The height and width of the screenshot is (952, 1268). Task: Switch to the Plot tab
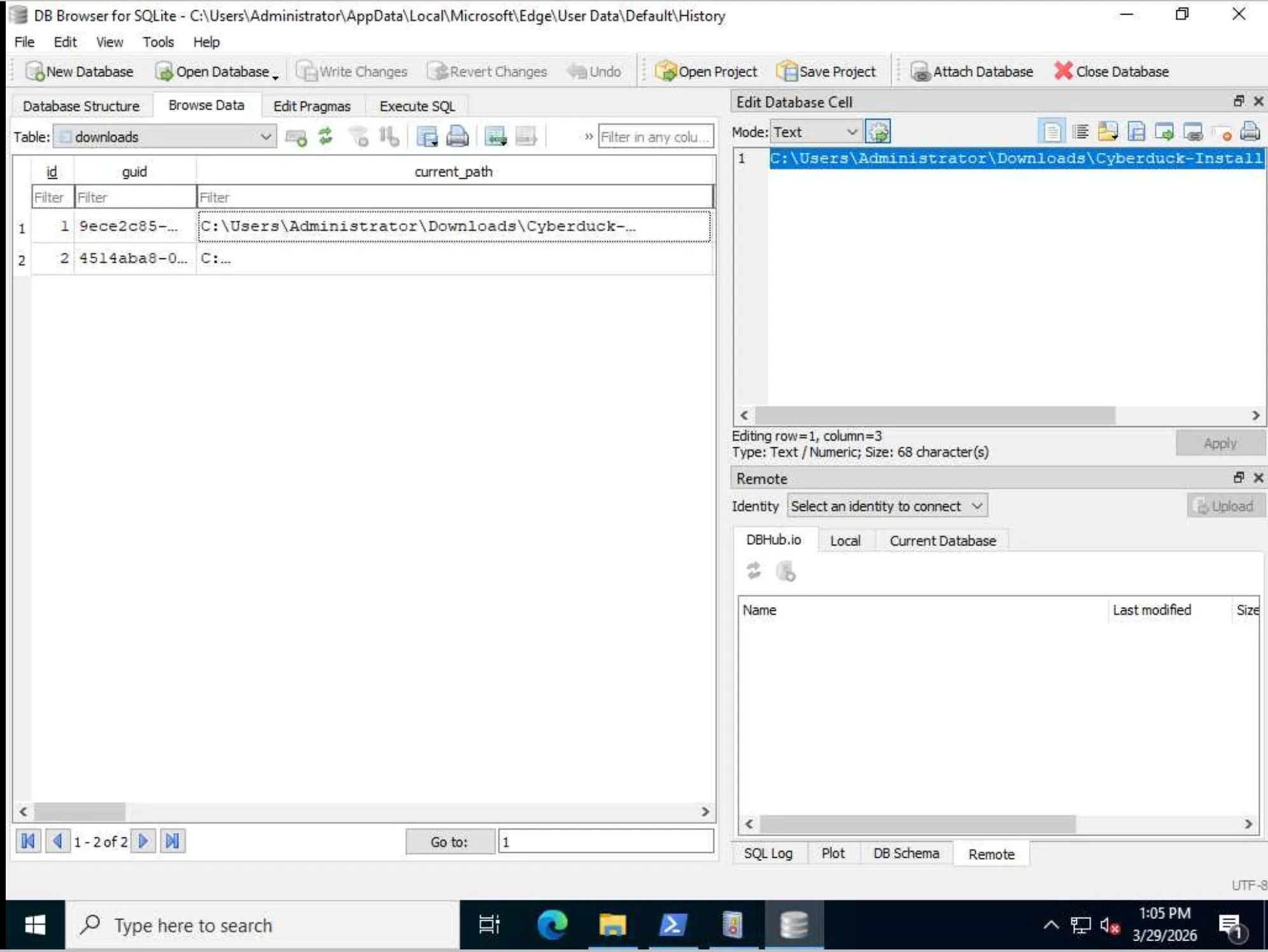click(x=833, y=853)
